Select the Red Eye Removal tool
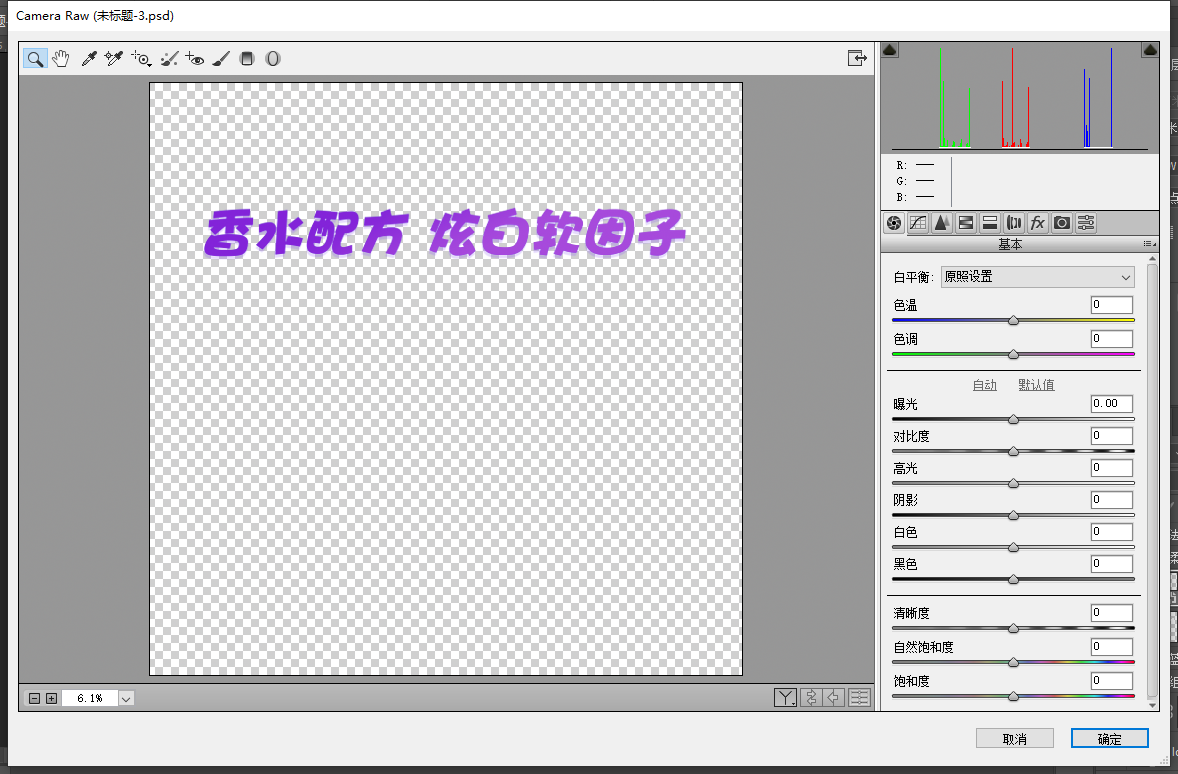 pyautogui.click(x=196, y=58)
